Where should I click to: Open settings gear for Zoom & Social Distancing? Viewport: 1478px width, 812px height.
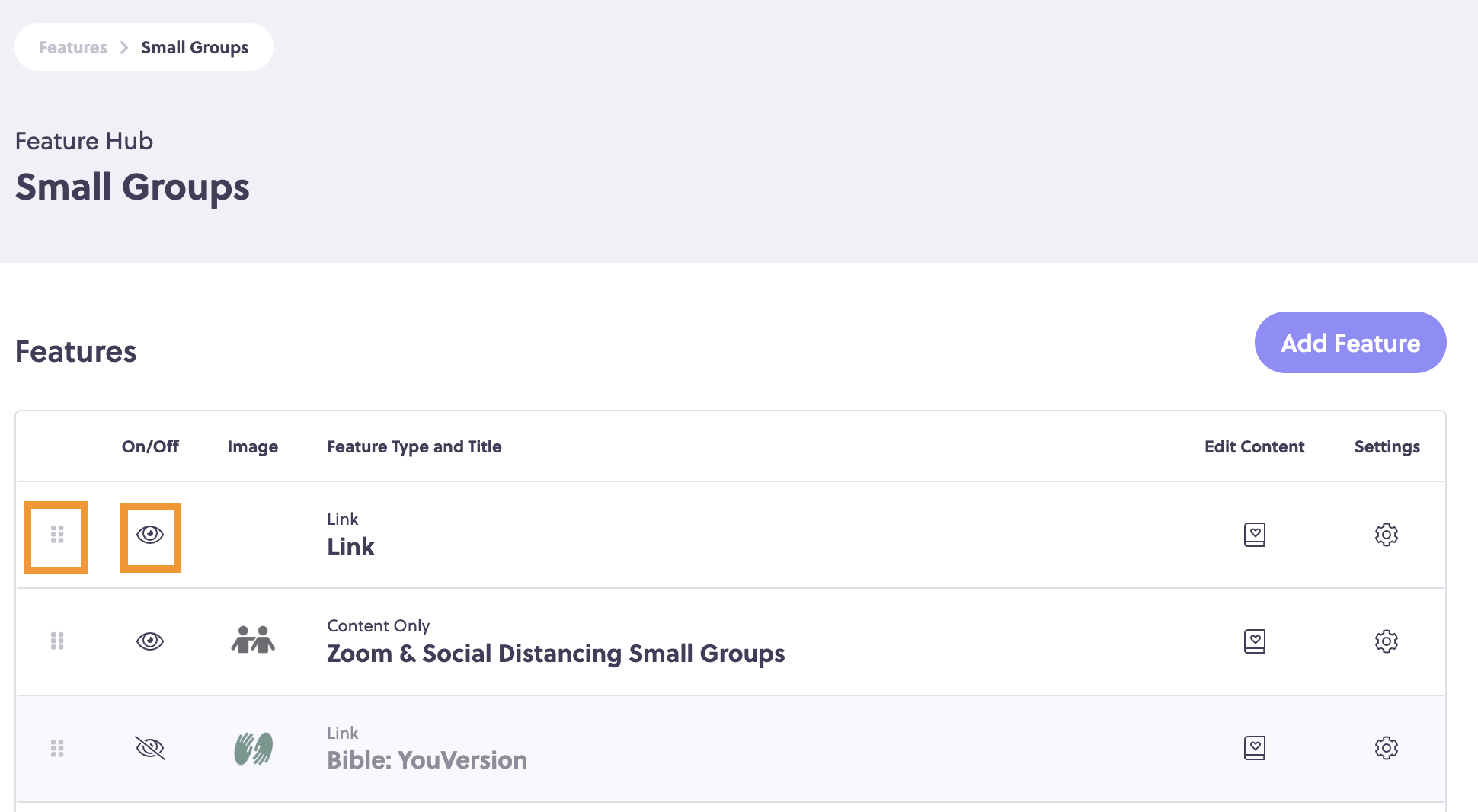pyautogui.click(x=1386, y=641)
